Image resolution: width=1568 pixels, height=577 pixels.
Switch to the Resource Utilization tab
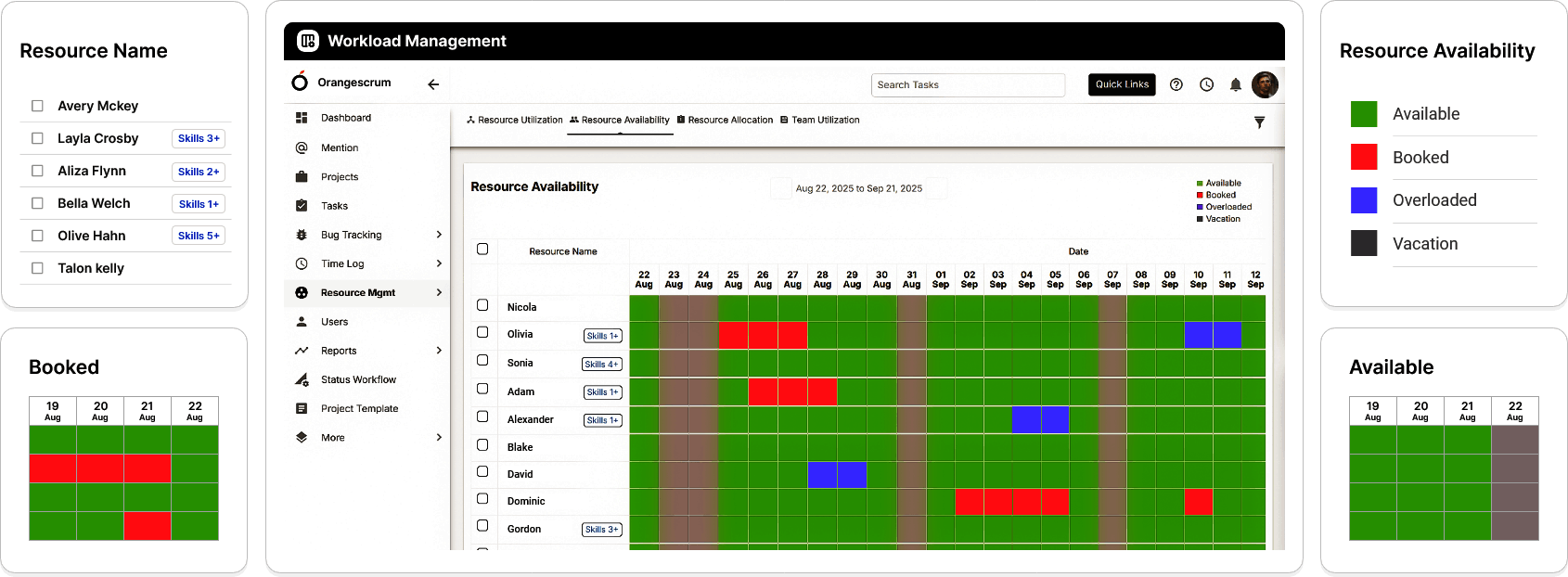pyautogui.click(x=515, y=120)
